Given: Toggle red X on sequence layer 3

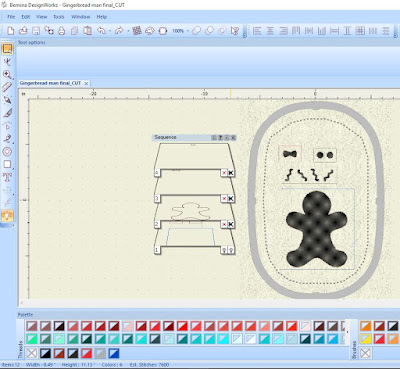Looking at the screenshot, I should 224,199.
